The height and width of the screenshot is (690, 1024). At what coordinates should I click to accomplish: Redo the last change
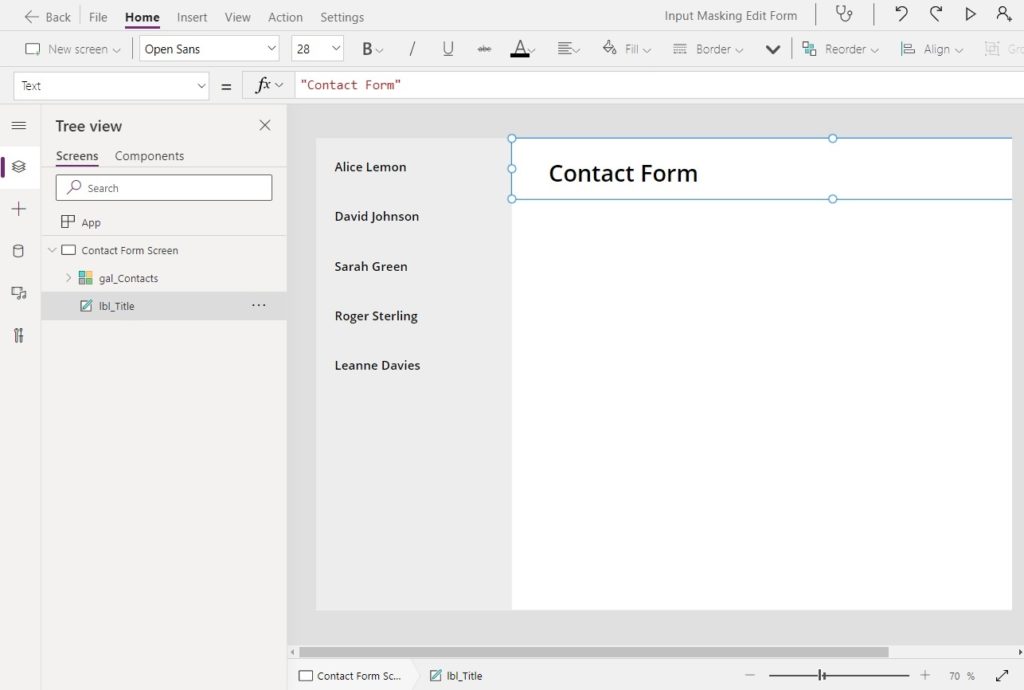pos(934,14)
